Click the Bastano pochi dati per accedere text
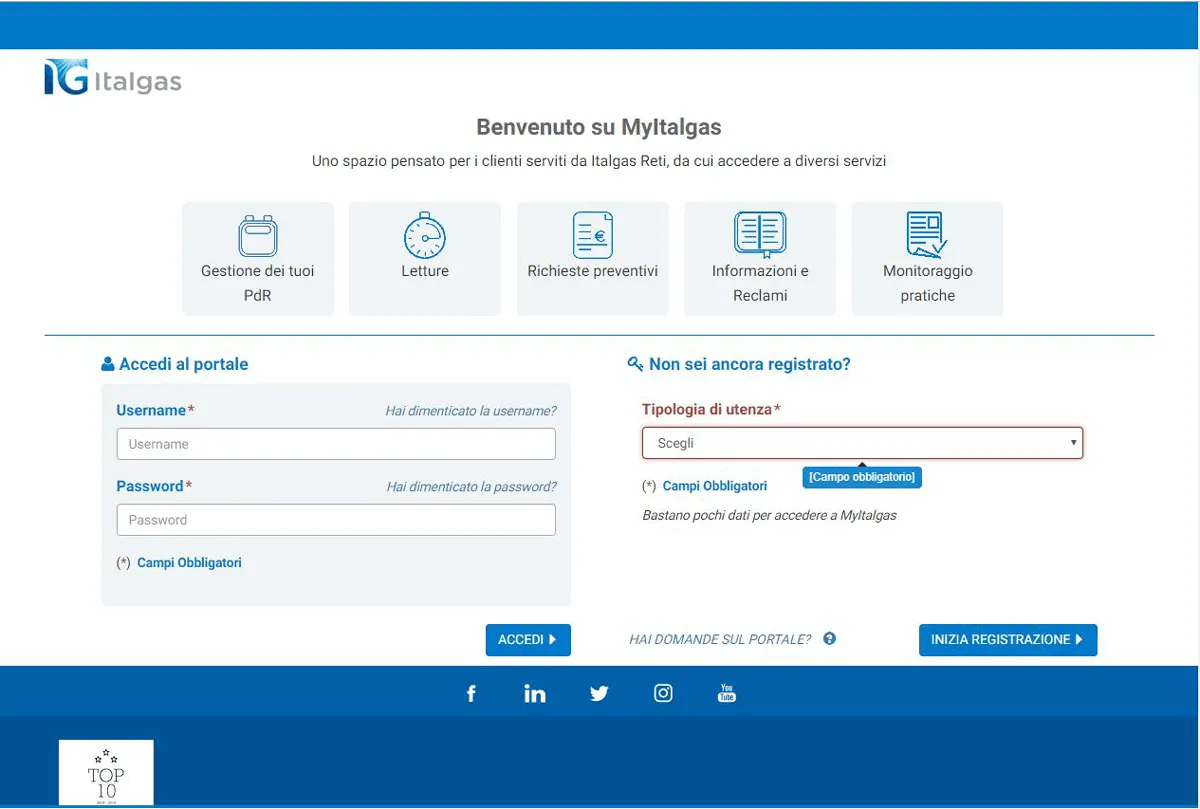 tap(769, 516)
